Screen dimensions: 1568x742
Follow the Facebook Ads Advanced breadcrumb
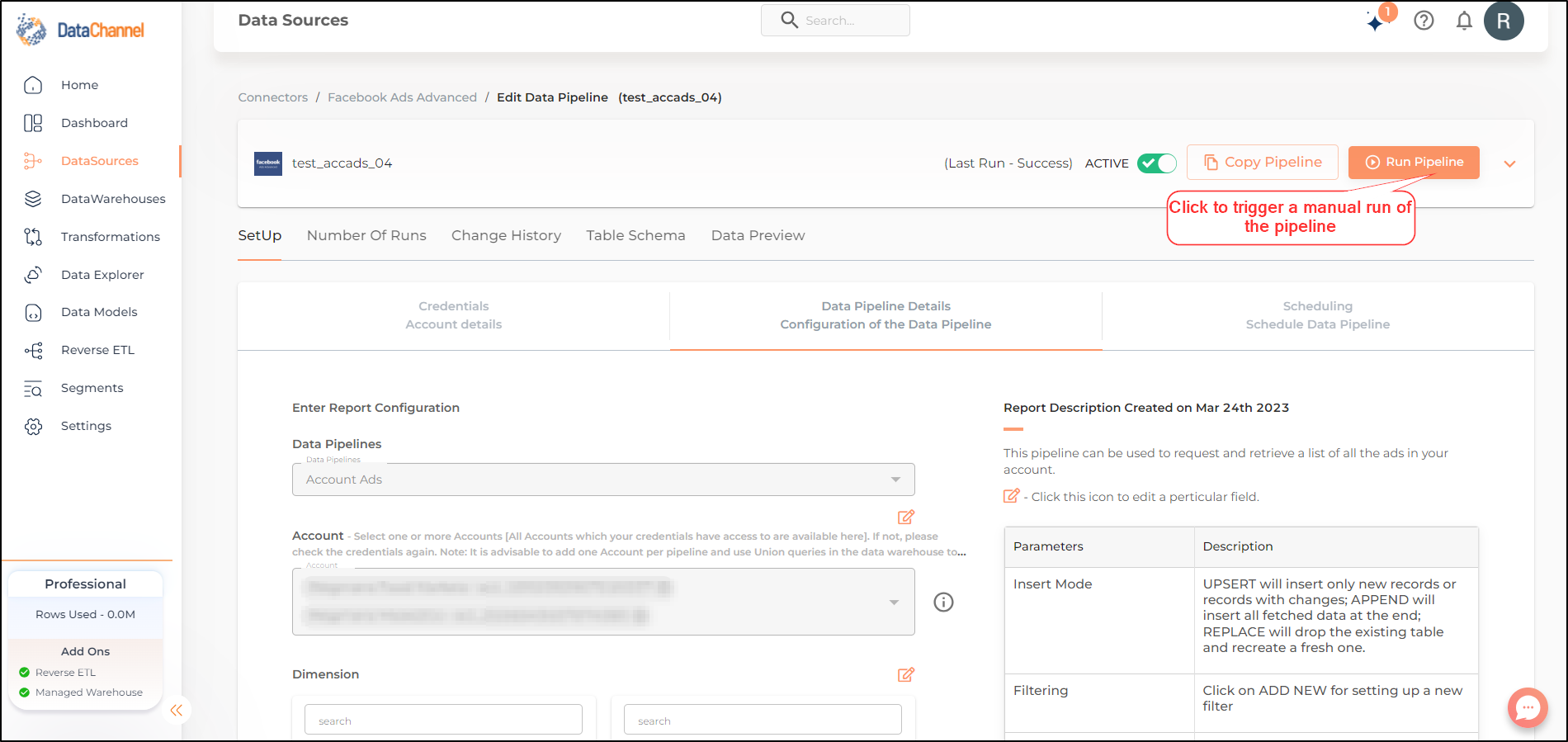[x=402, y=97]
